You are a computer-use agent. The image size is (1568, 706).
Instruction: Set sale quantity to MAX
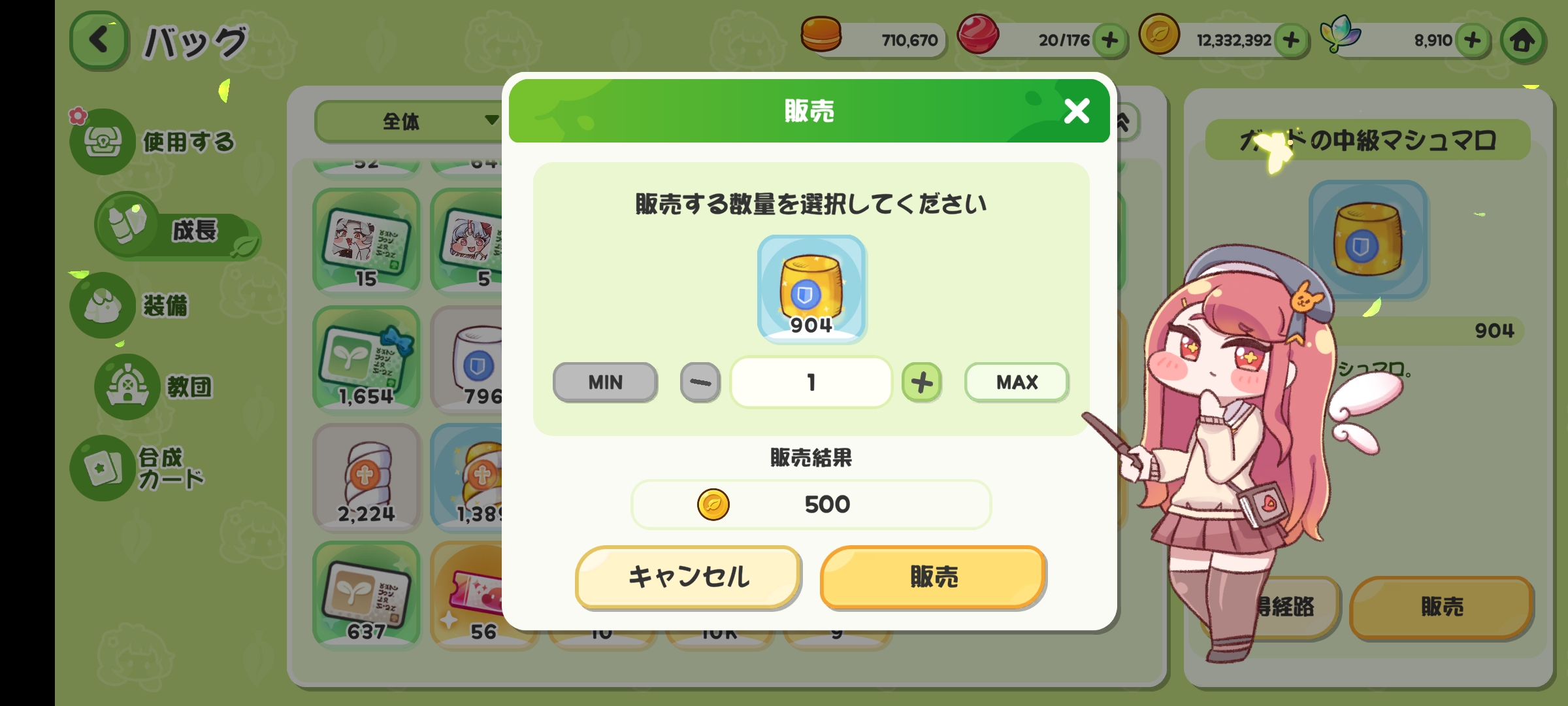(x=1017, y=382)
